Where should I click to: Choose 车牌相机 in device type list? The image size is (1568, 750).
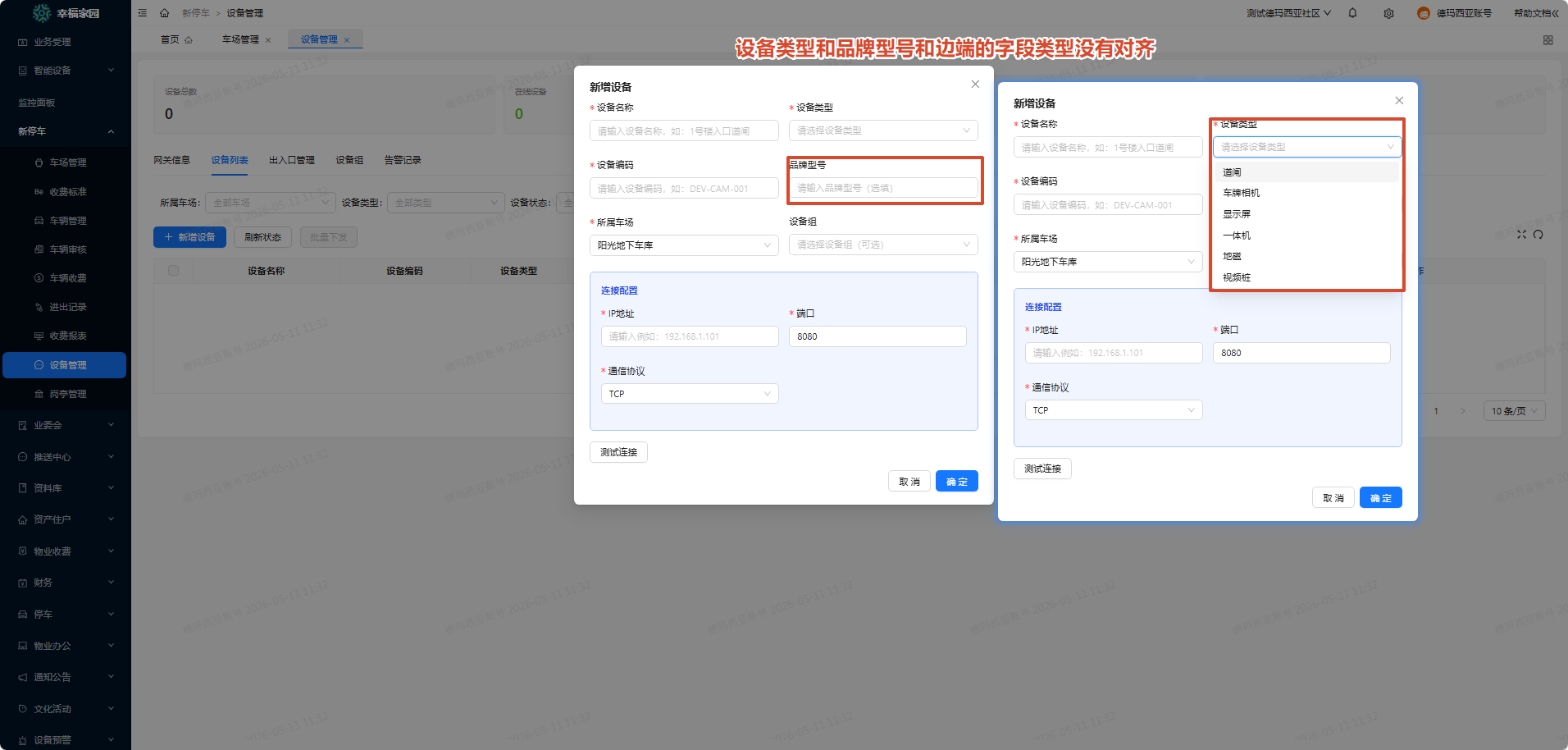pyautogui.click(x=1306, y=193)
